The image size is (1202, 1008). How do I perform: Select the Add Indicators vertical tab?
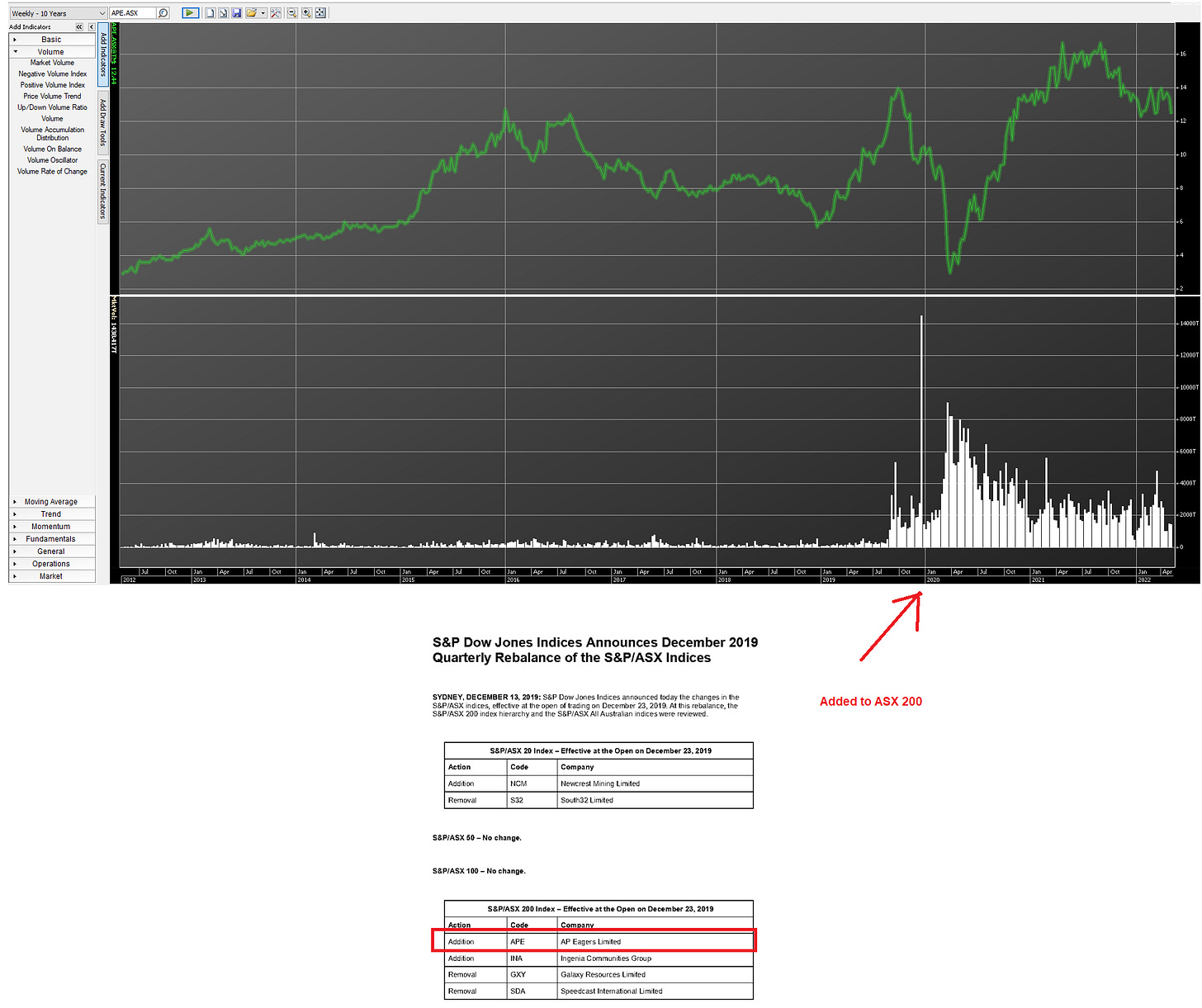(x=103, y=54)
